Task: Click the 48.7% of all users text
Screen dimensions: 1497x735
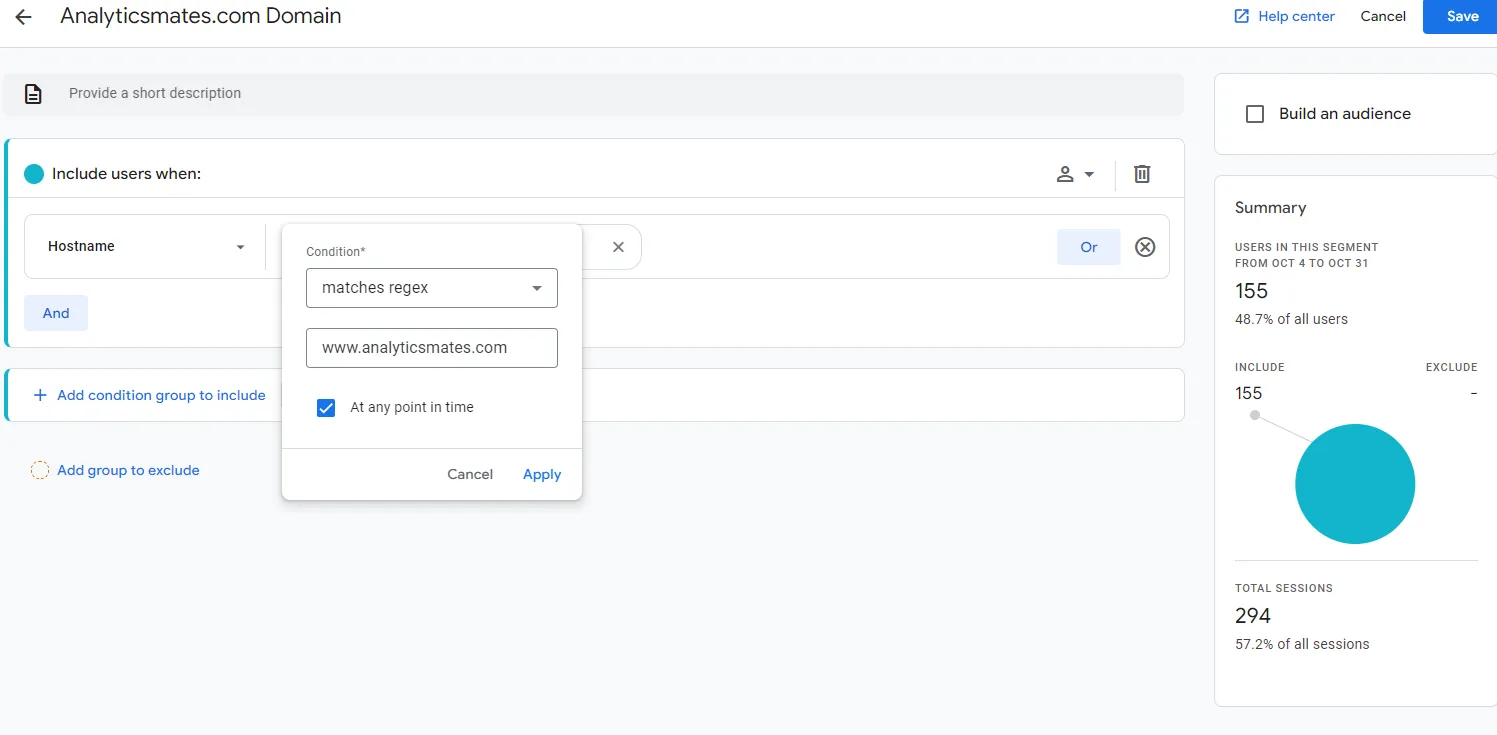Action: [x=1291, y=319]
